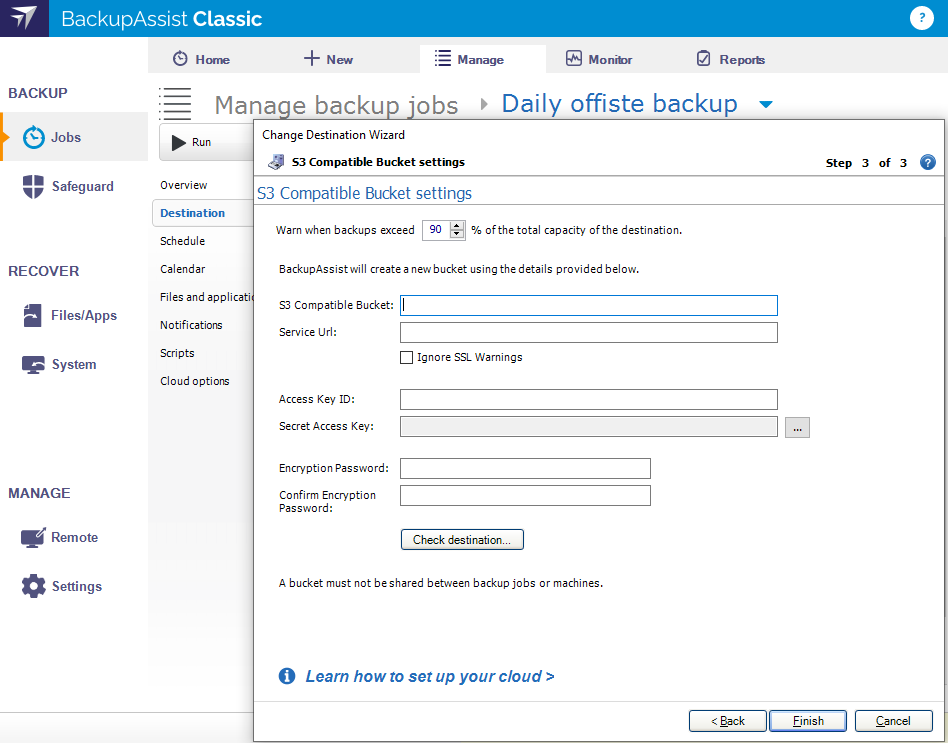This screenshot has height=743, width=948.
Task: Click the S3 Compatible Bucket input field
Action: [x=588, y=305]
